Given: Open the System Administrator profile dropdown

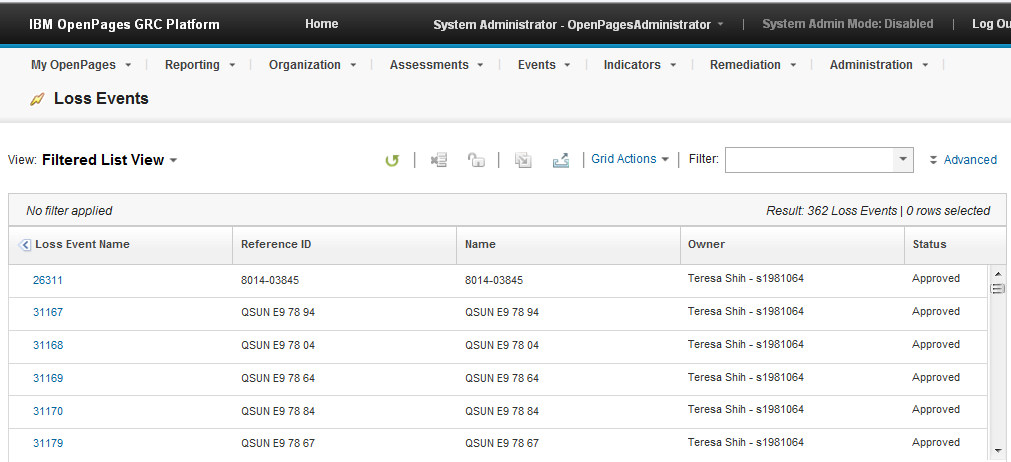Looking at the screenshot, I should tap(578, 24).
